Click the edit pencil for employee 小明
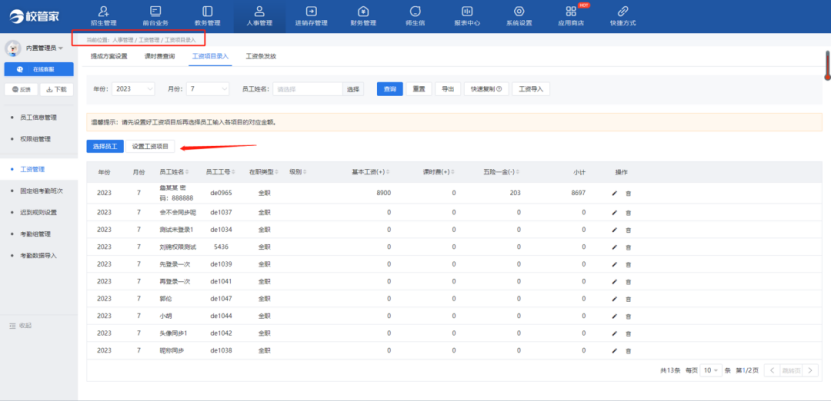Screen dimensions: 831x402 click(x=615, y=315)
